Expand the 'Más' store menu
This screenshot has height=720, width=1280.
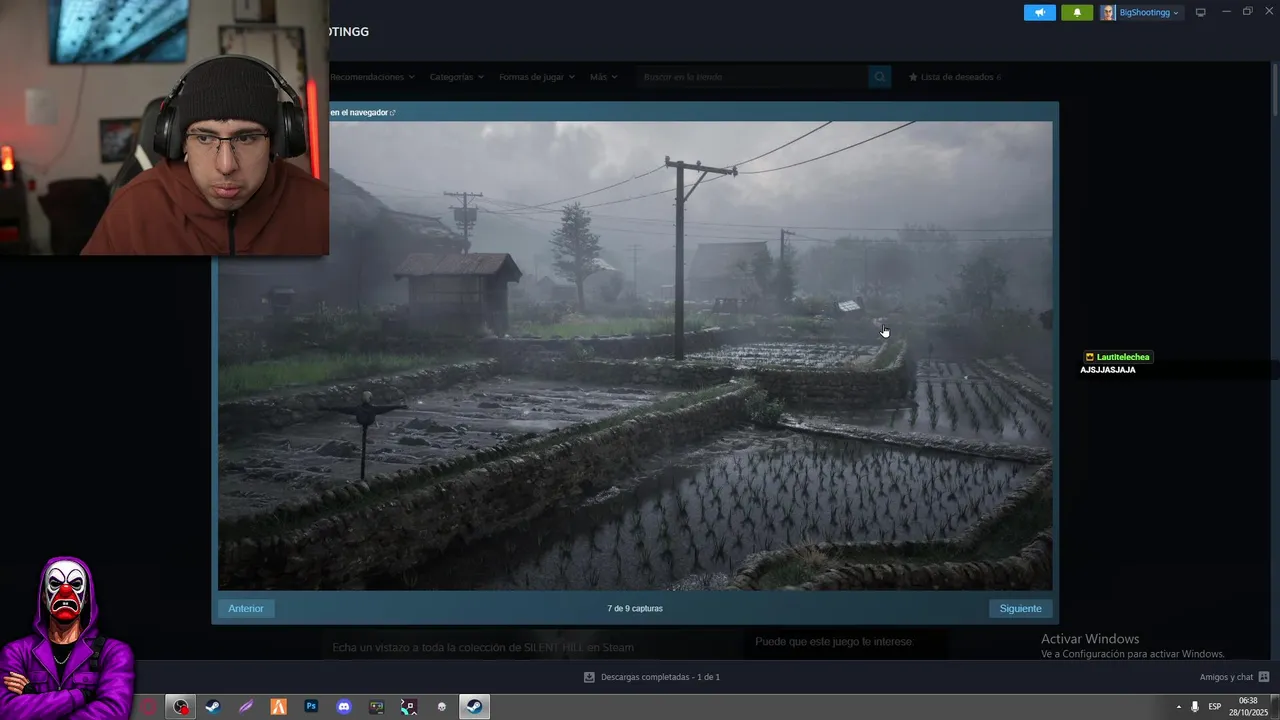[x=603, y=77]
